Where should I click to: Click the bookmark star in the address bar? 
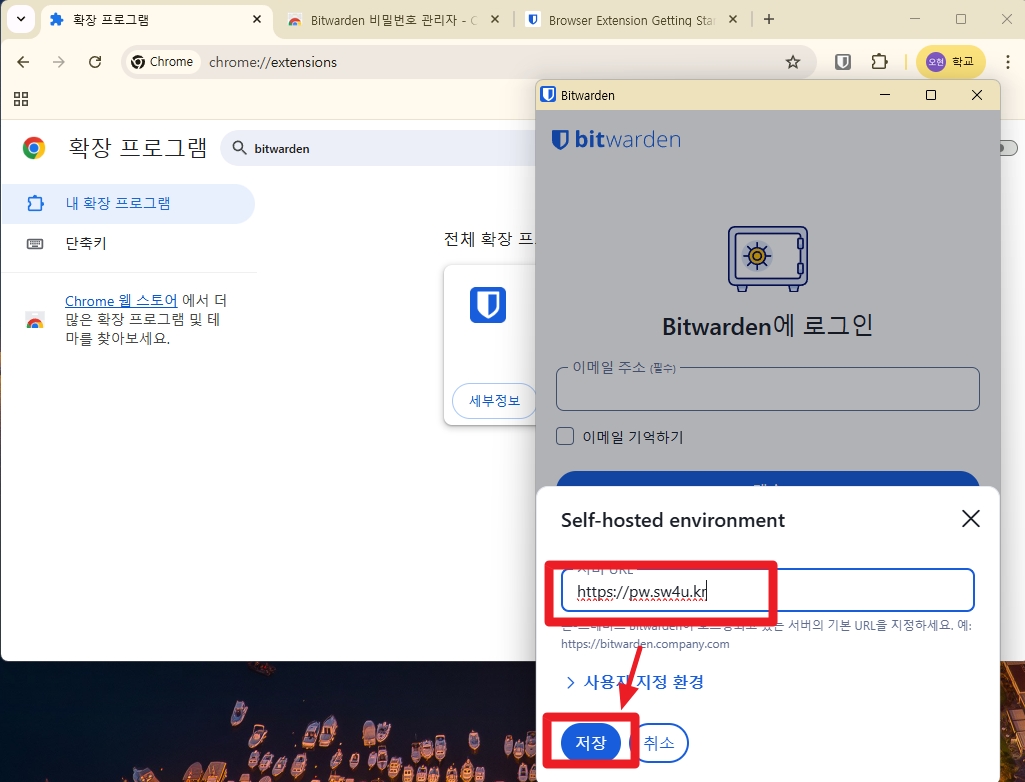click(x=793, y=61)
